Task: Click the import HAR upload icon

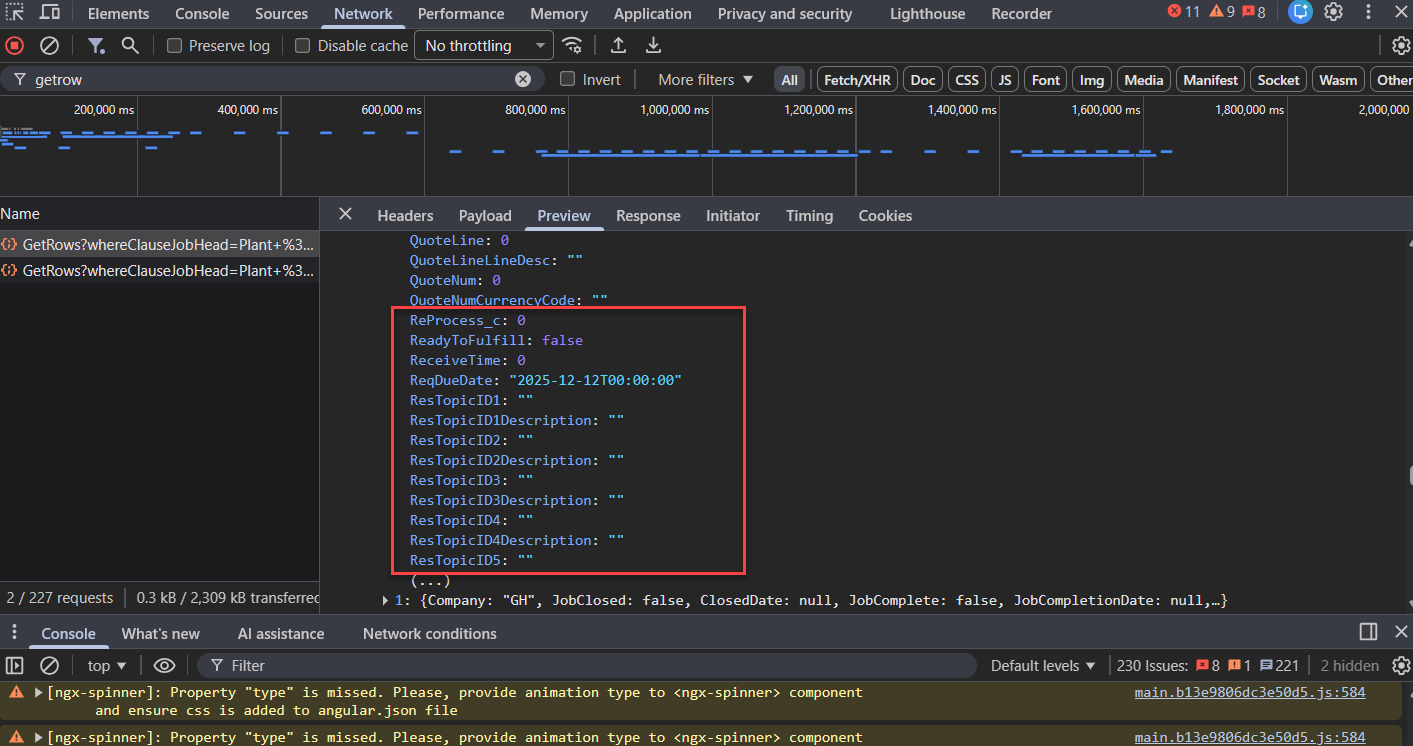Action: 619,46
